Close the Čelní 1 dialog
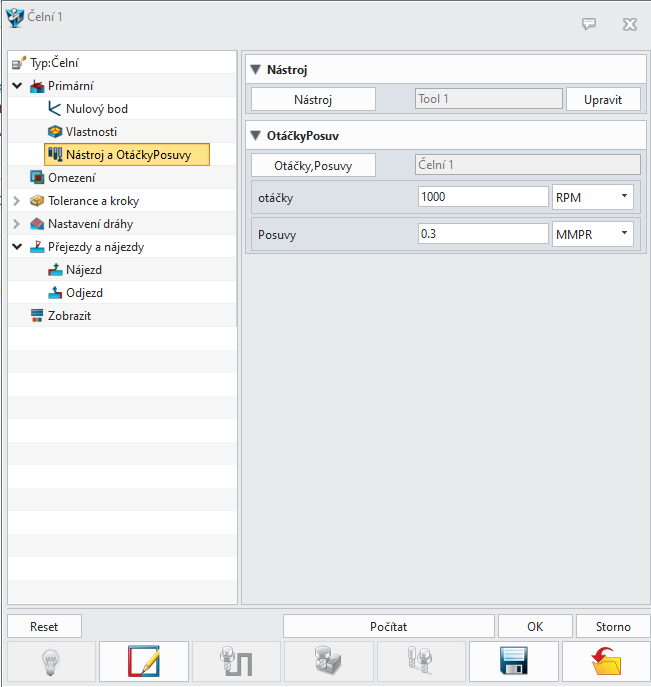The height and width of the screenshot is (687, 651). pyautogui.click(x=630, y=24)
